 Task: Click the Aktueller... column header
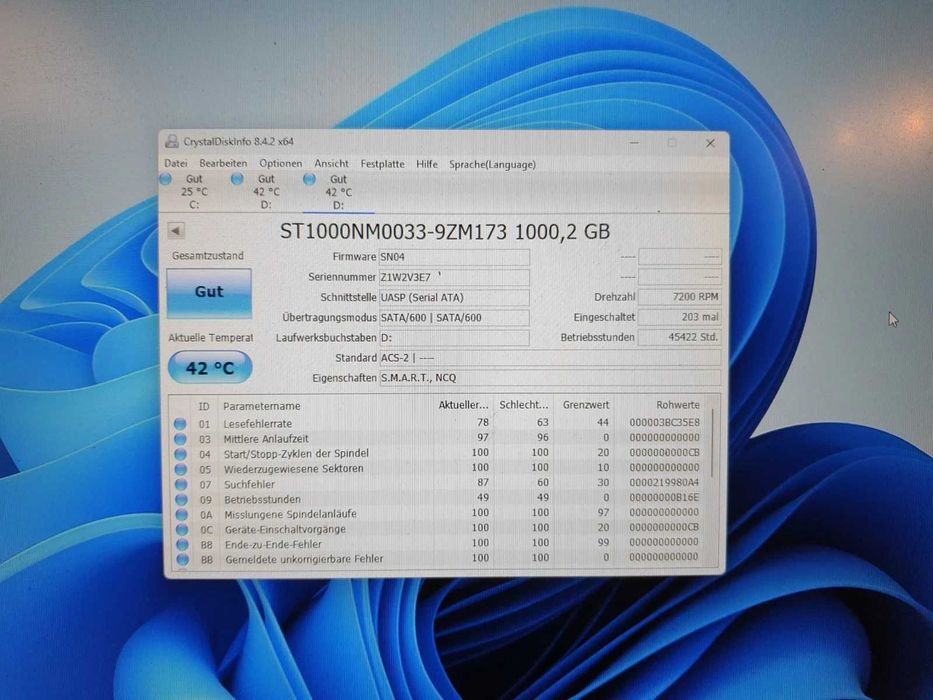[464, 405]
